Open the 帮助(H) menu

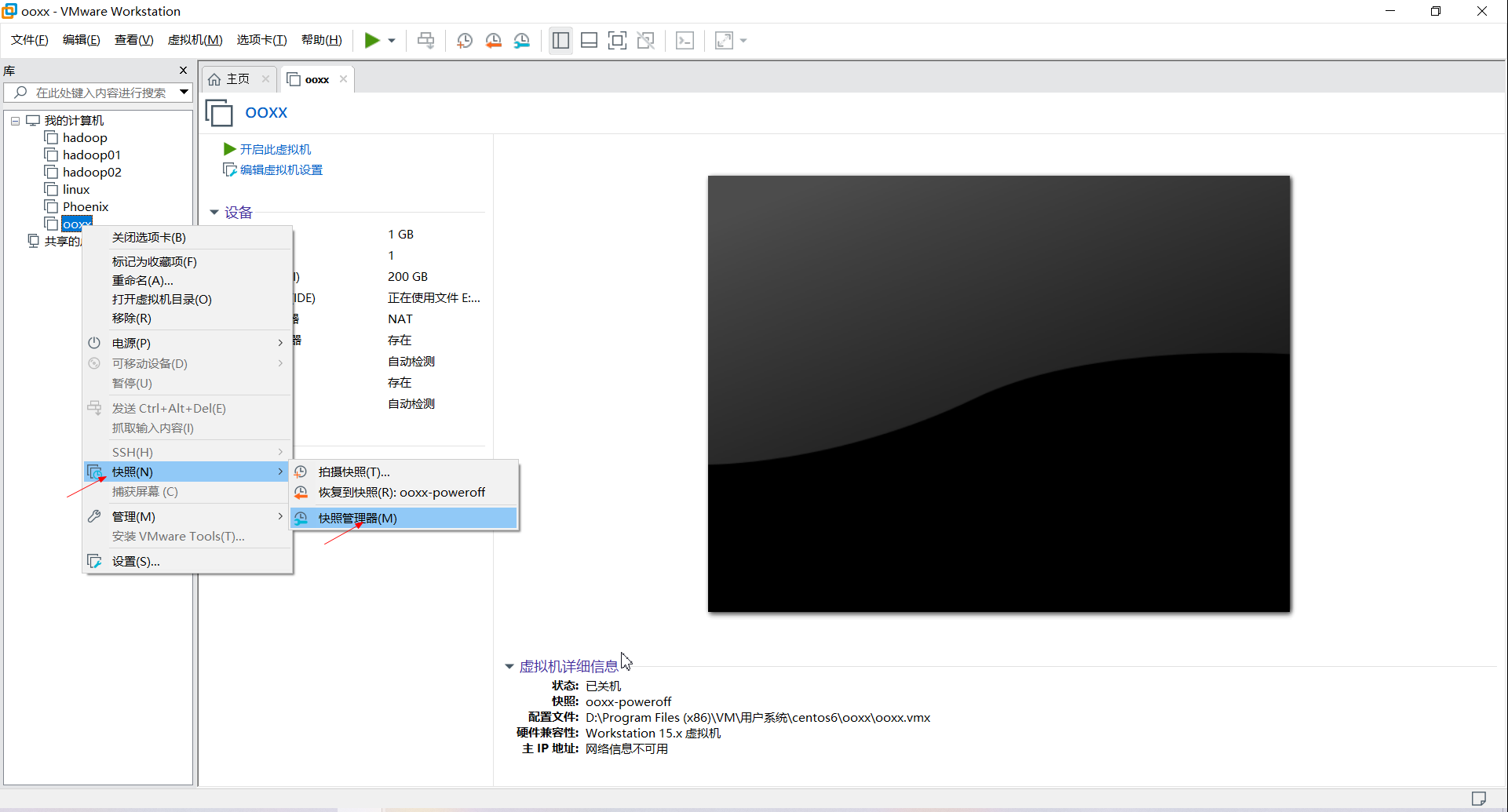point(322,40)
